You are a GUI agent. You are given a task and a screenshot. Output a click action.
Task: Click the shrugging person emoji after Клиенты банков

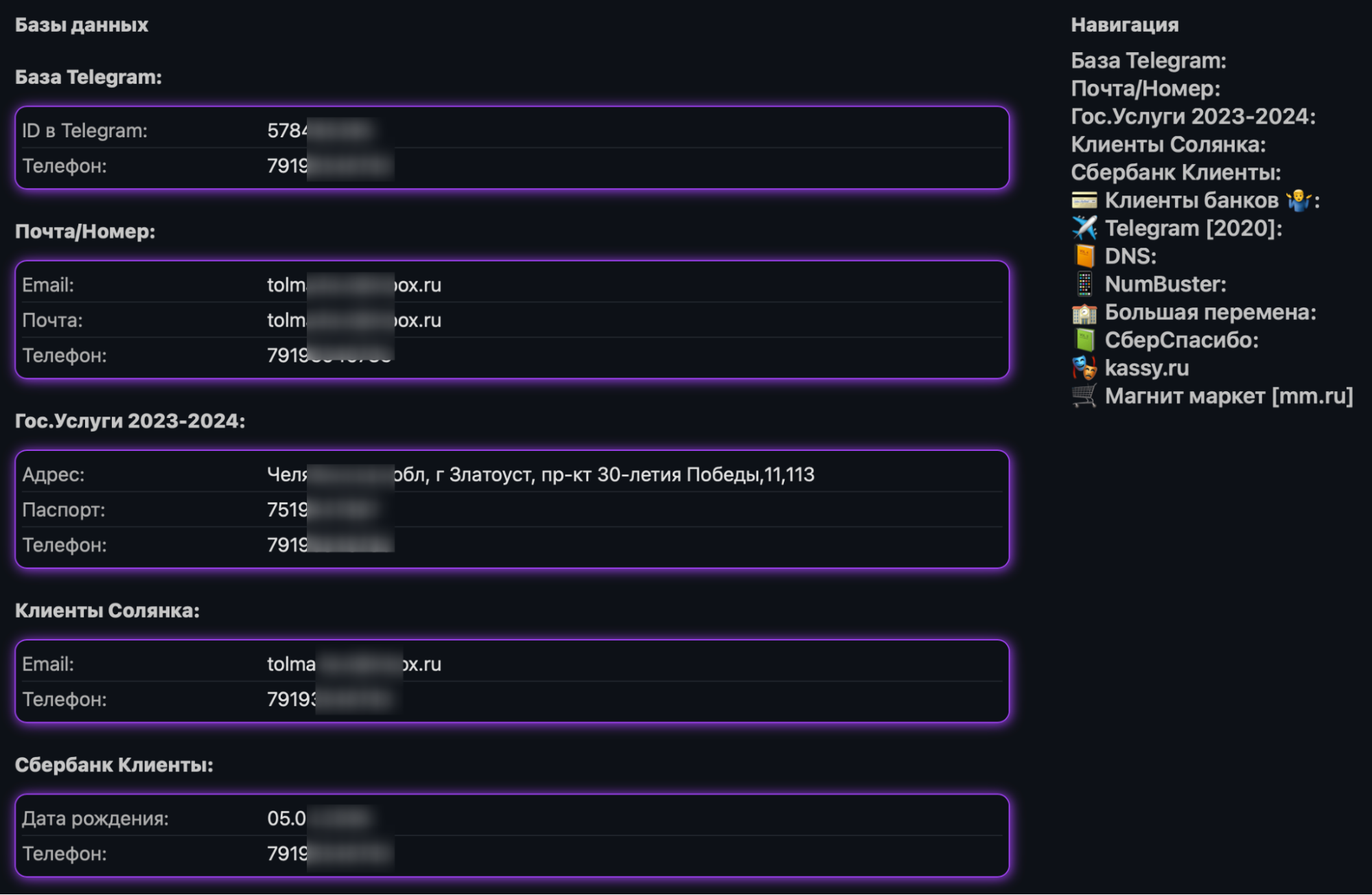point(1298,200)
